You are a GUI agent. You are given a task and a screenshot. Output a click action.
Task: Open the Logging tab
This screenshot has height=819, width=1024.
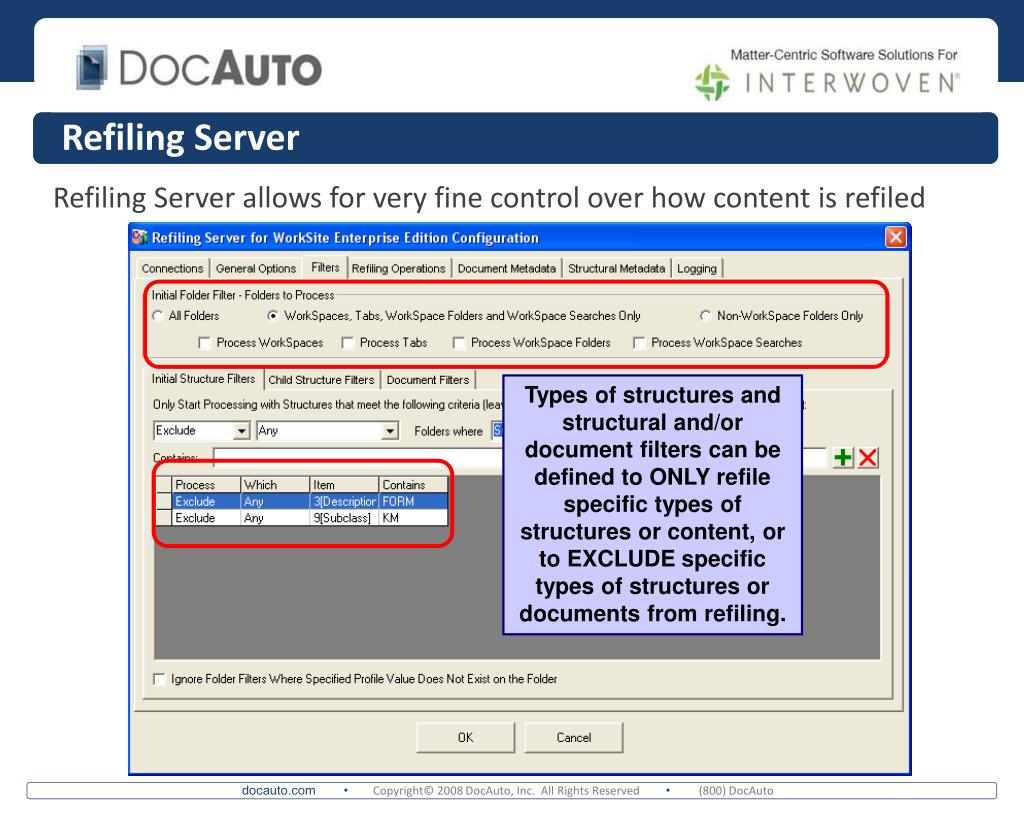[x=697, y=268]
